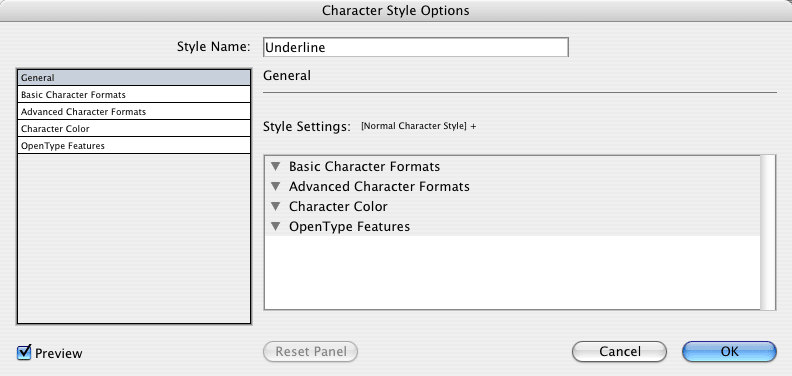Image resolution: width=792 pixels, height=376 pixels.
Task: Select General in the category list
Action: 134,78
